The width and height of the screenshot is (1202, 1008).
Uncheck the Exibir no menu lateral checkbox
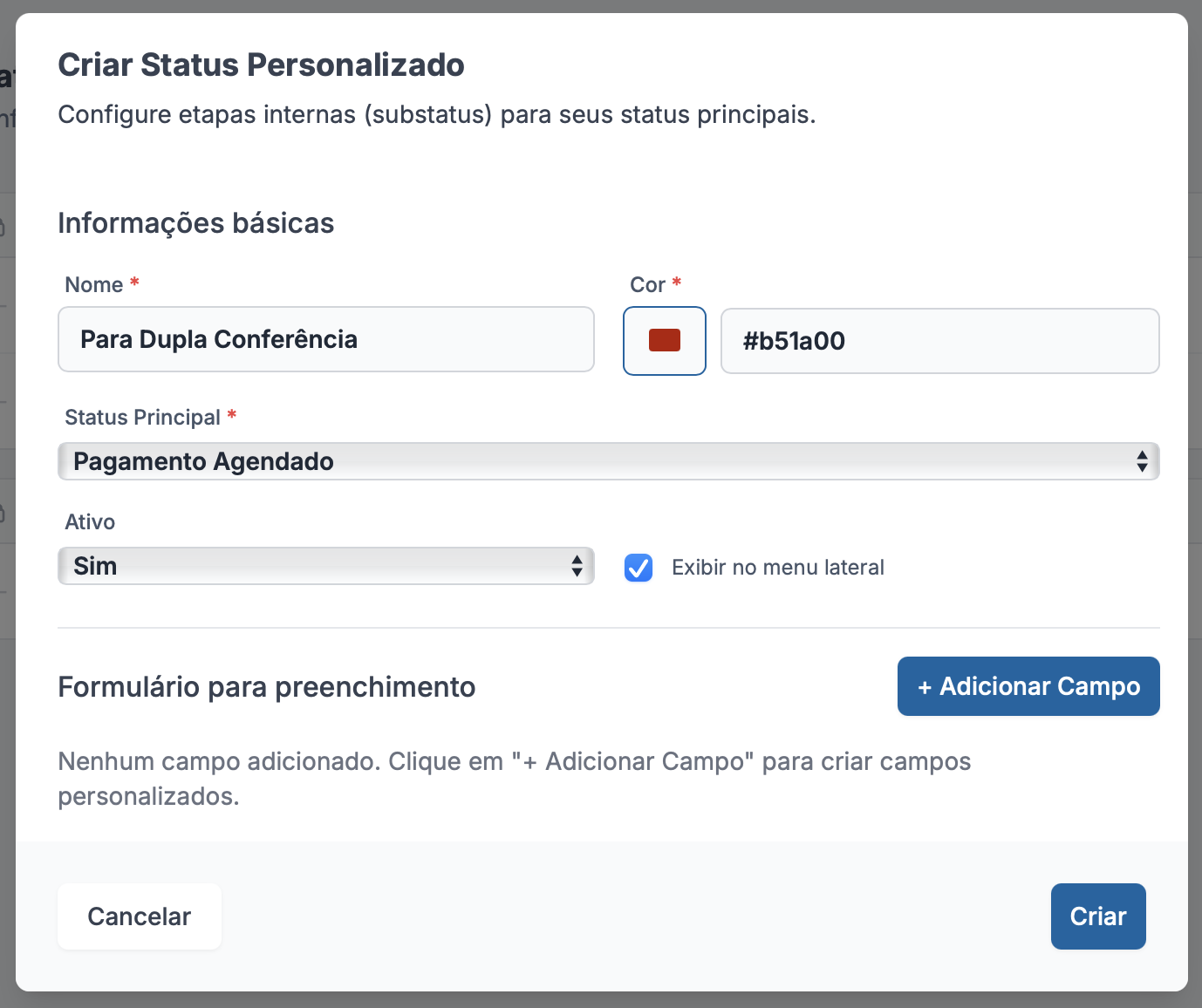coord(639,568)
